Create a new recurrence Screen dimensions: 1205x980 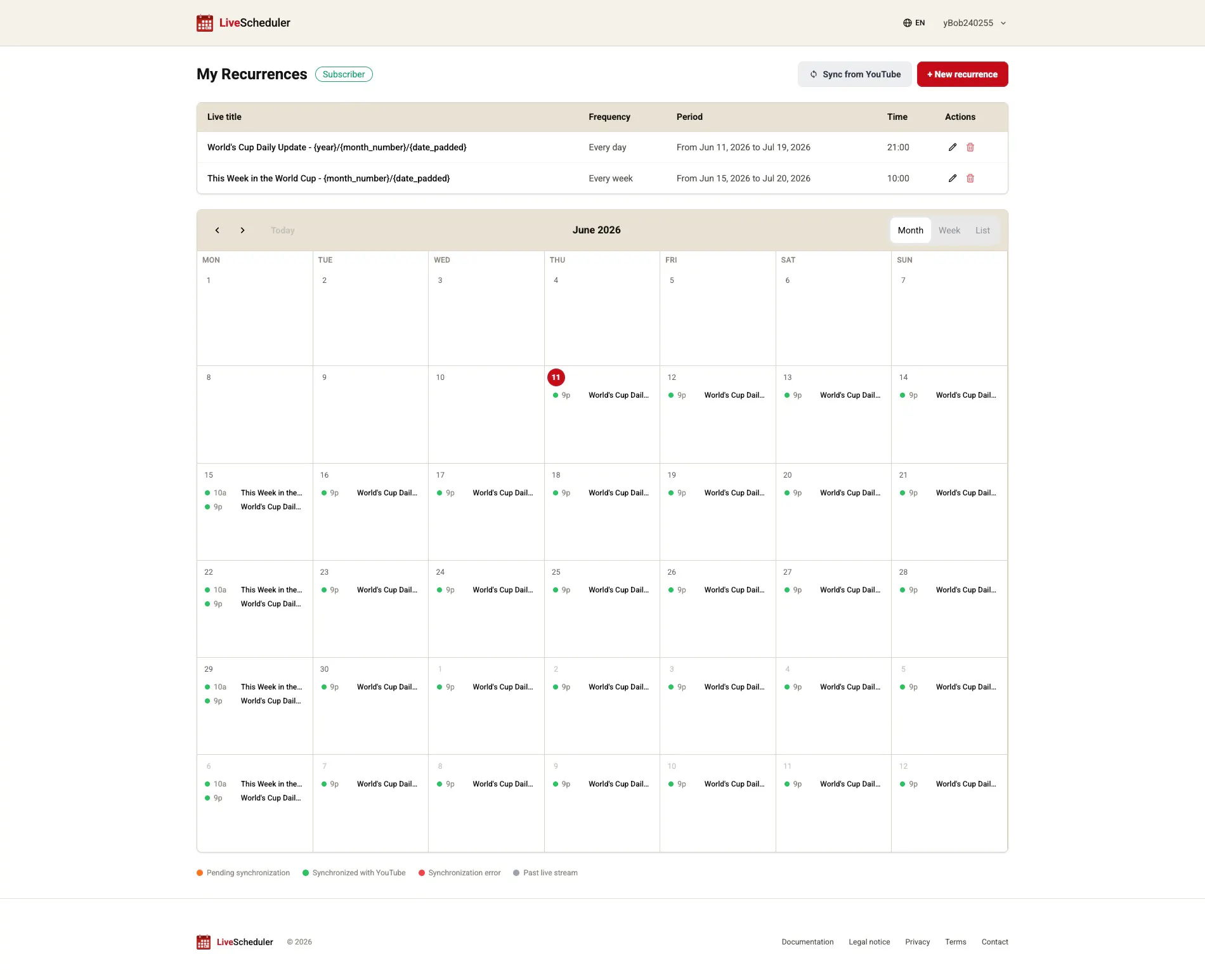(963, 74)
